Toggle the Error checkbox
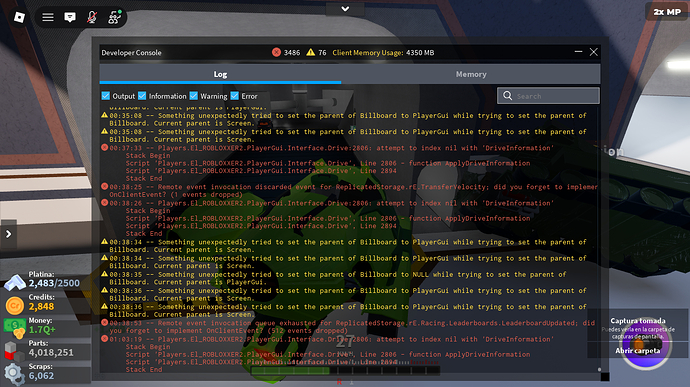 pos(235,96)
